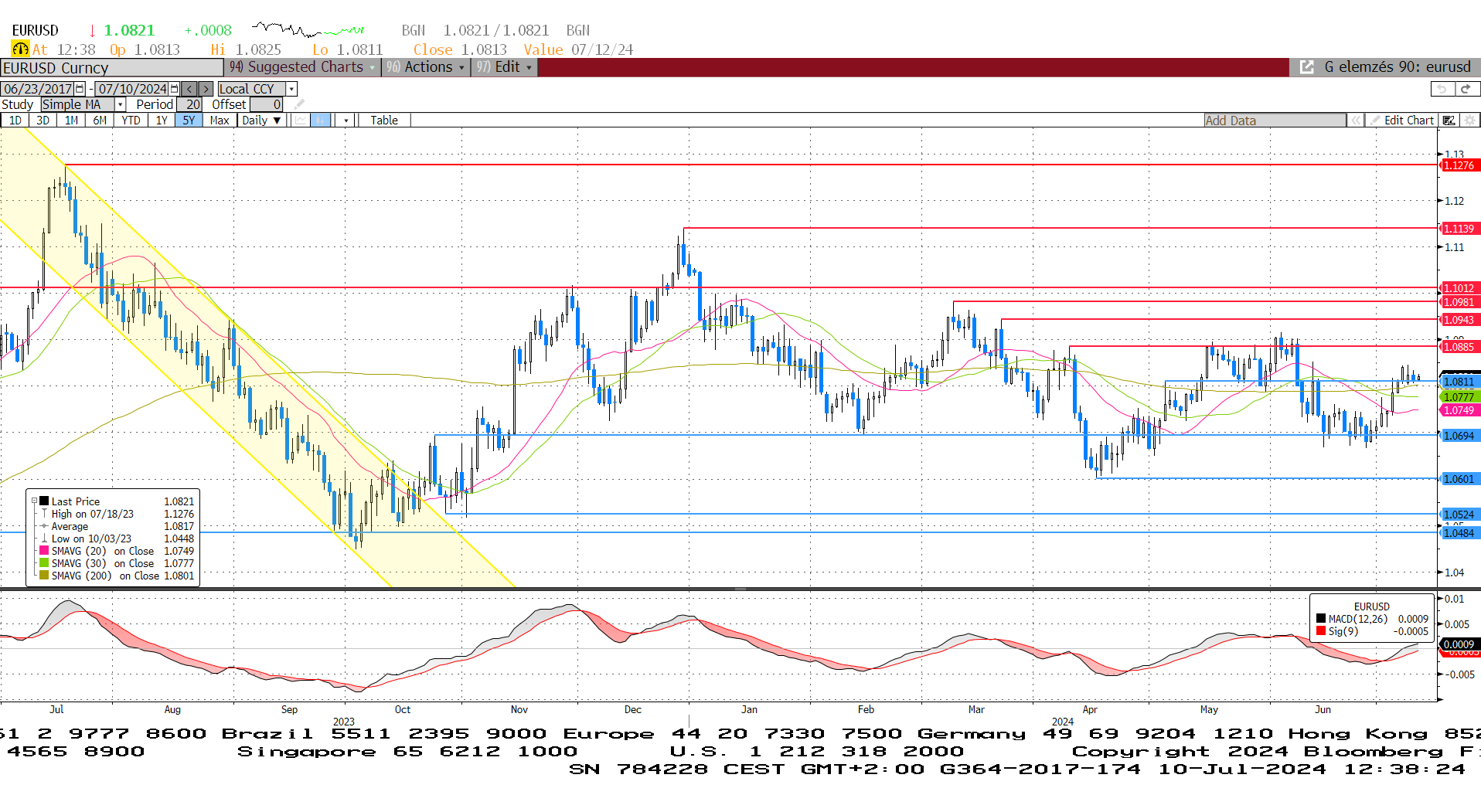Open the start date calendar picker
This screenshot has height=812, width=1481.
(x=80, y=89)
